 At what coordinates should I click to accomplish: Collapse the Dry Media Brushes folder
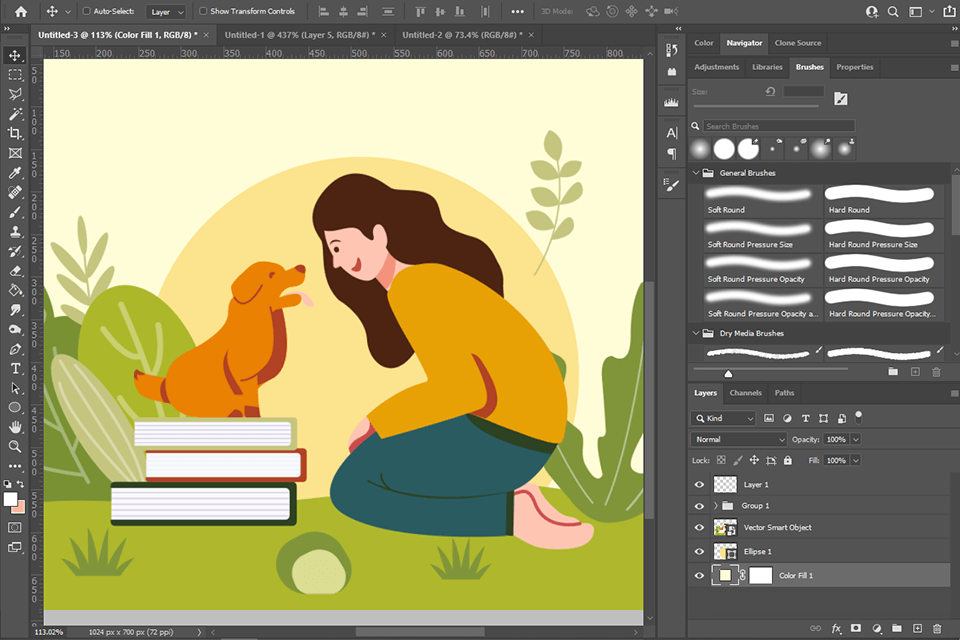(696, 333)
